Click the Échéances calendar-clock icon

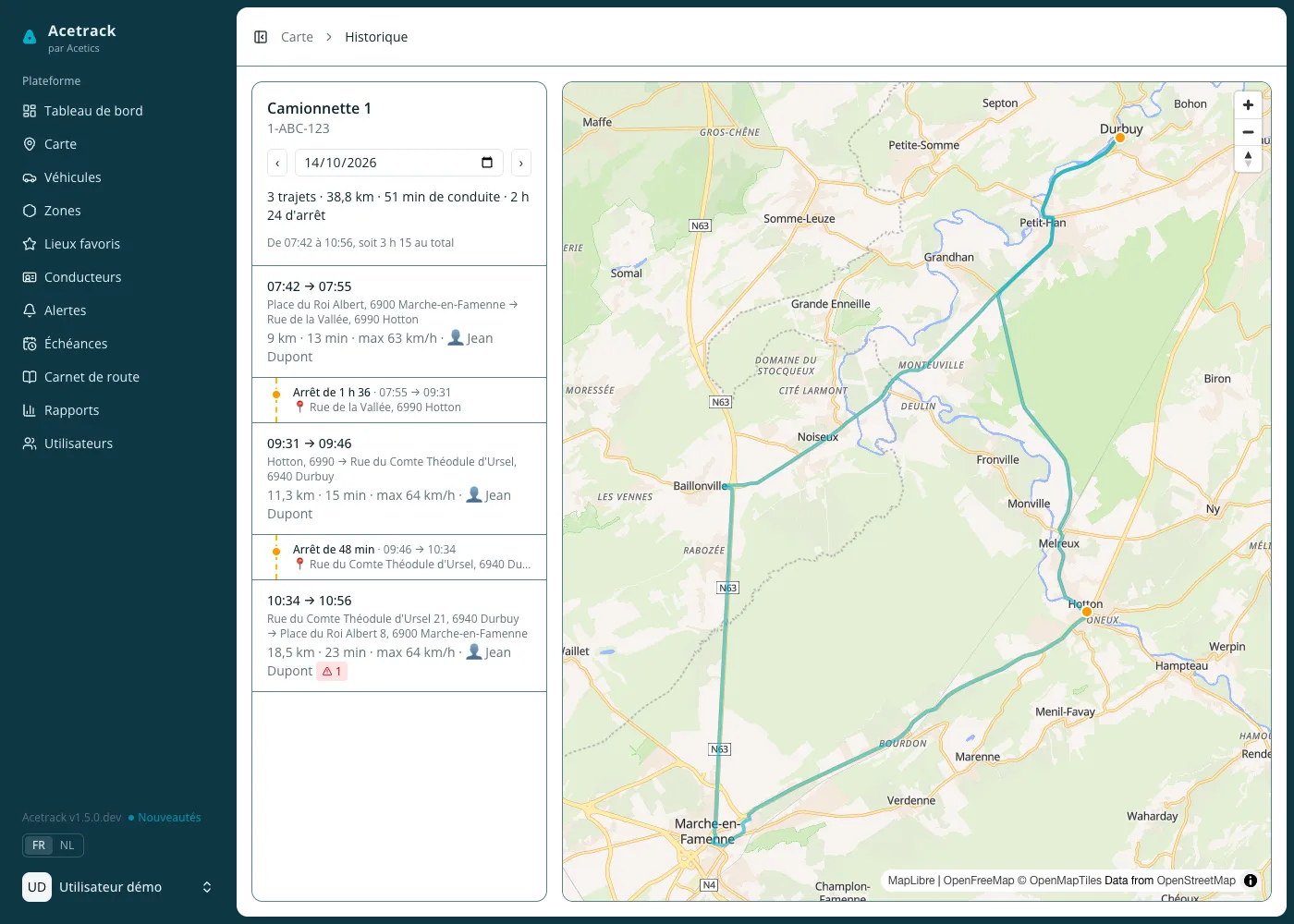pos(30,344)
